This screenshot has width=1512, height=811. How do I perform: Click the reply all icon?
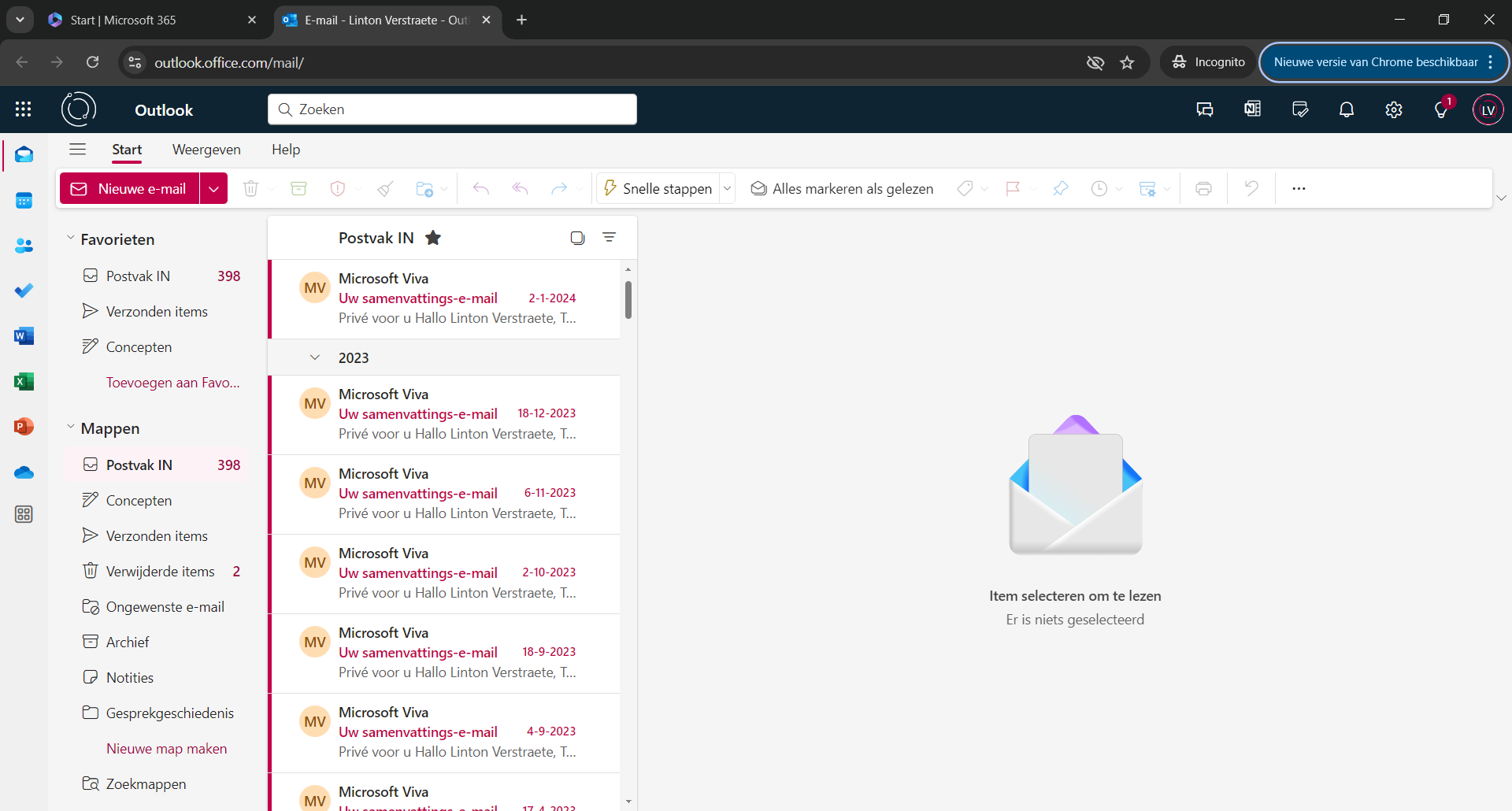tap(520, 188)
